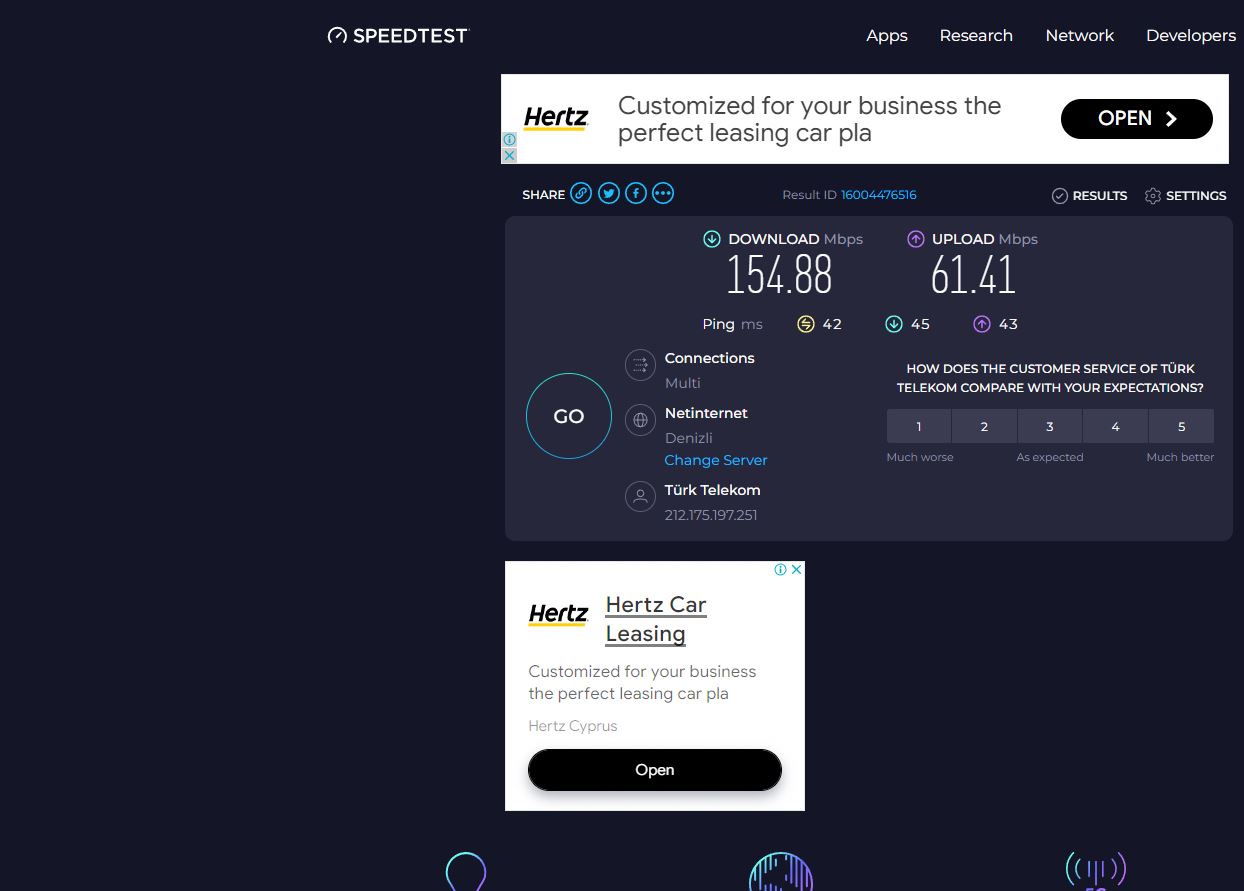Rate customer service as 1
Screen dimensions: 1244x891
click(919, 426)
